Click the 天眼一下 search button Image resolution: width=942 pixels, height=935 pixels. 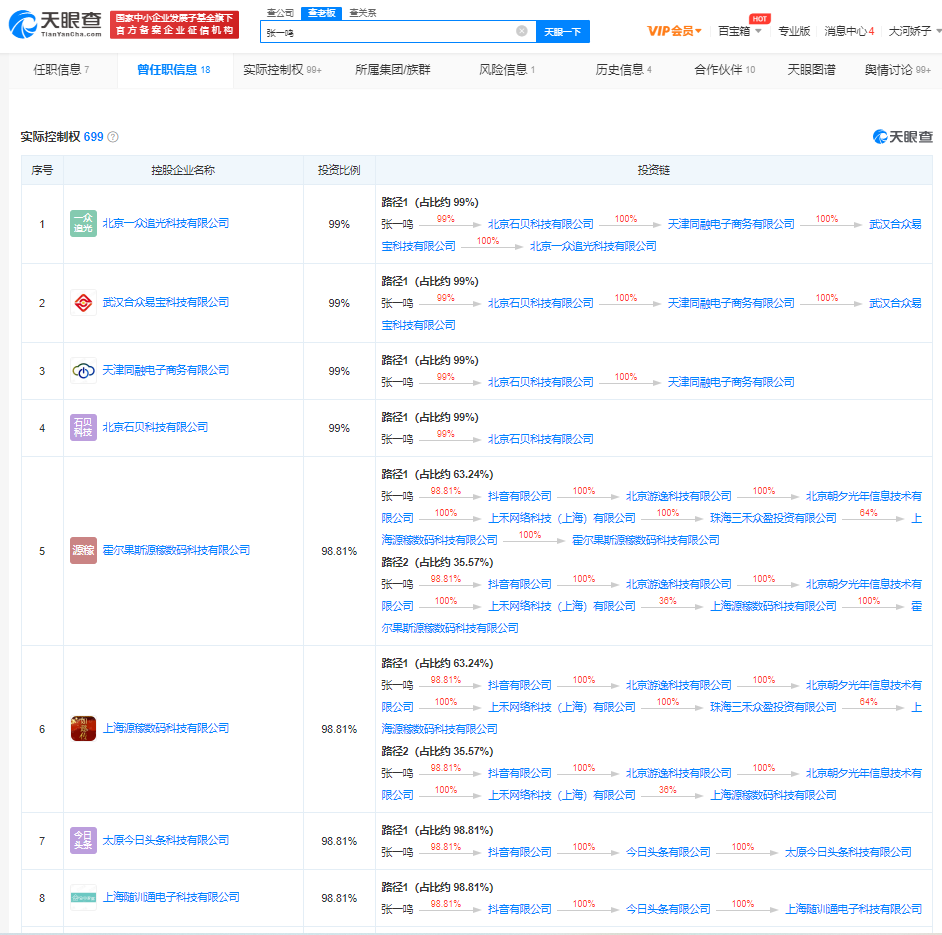pos(563,32)
